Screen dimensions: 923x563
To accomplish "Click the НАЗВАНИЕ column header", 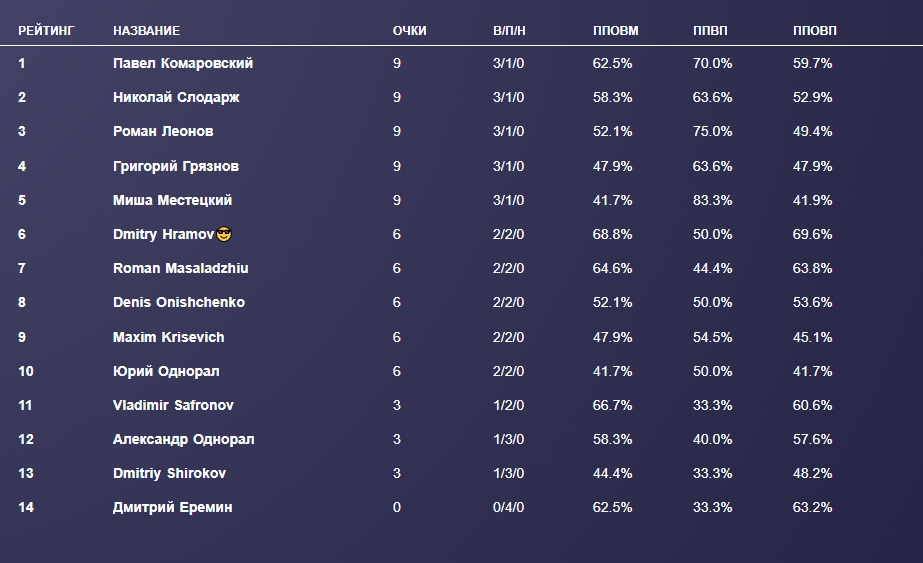I will [x=147, y=31].
